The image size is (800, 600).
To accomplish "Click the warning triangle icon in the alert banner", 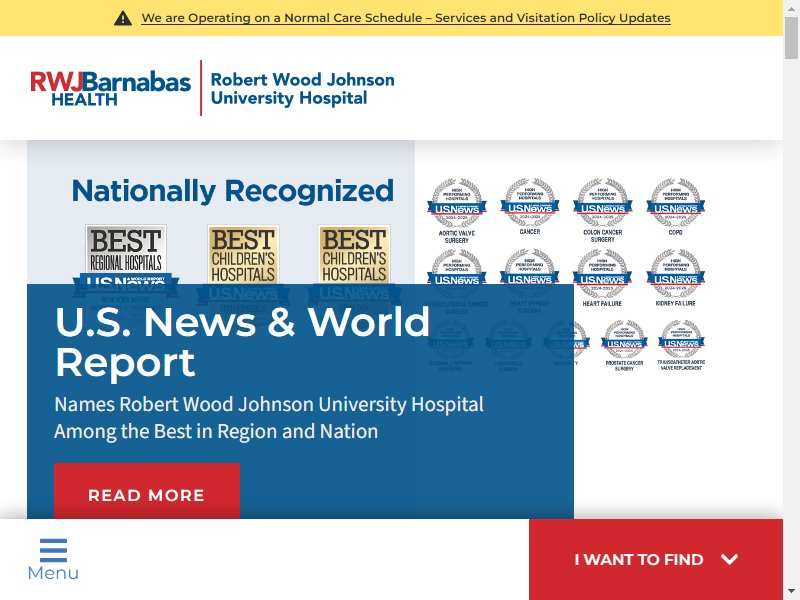I will 122,18.
